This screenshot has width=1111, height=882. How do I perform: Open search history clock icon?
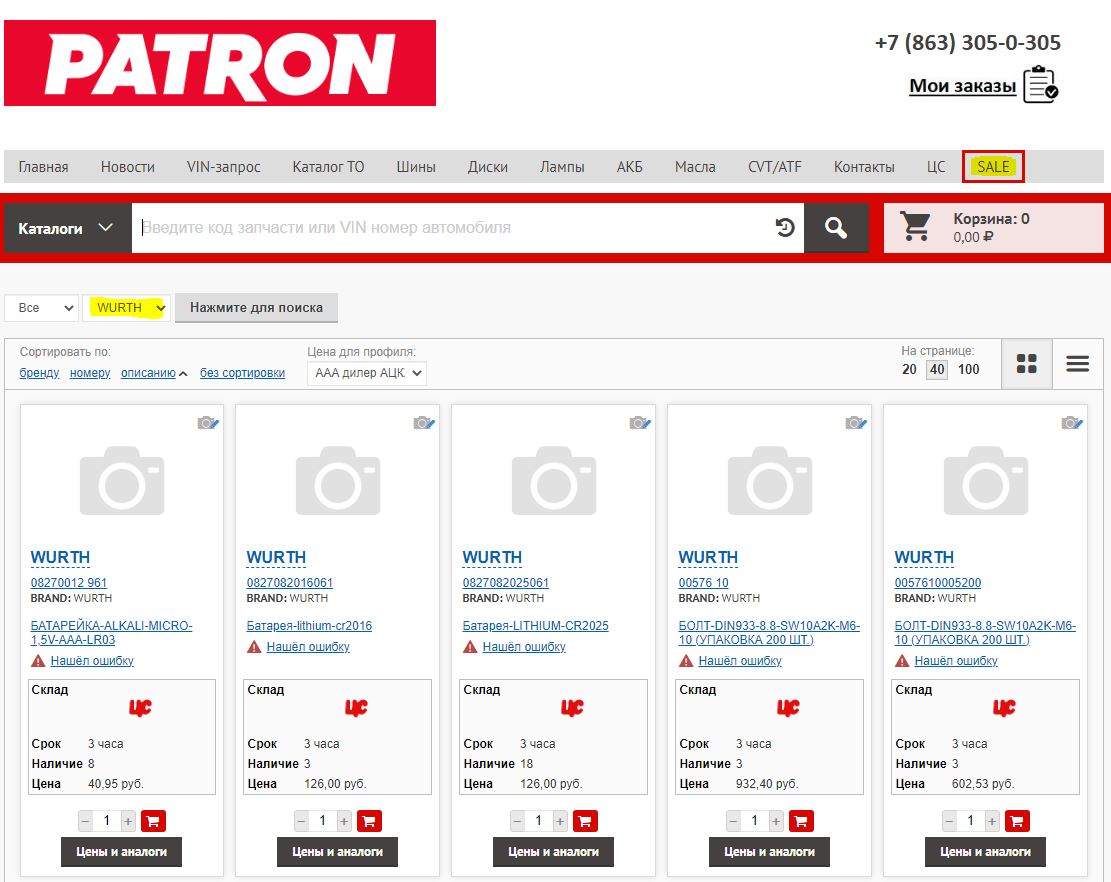click(x=785, y=228)
